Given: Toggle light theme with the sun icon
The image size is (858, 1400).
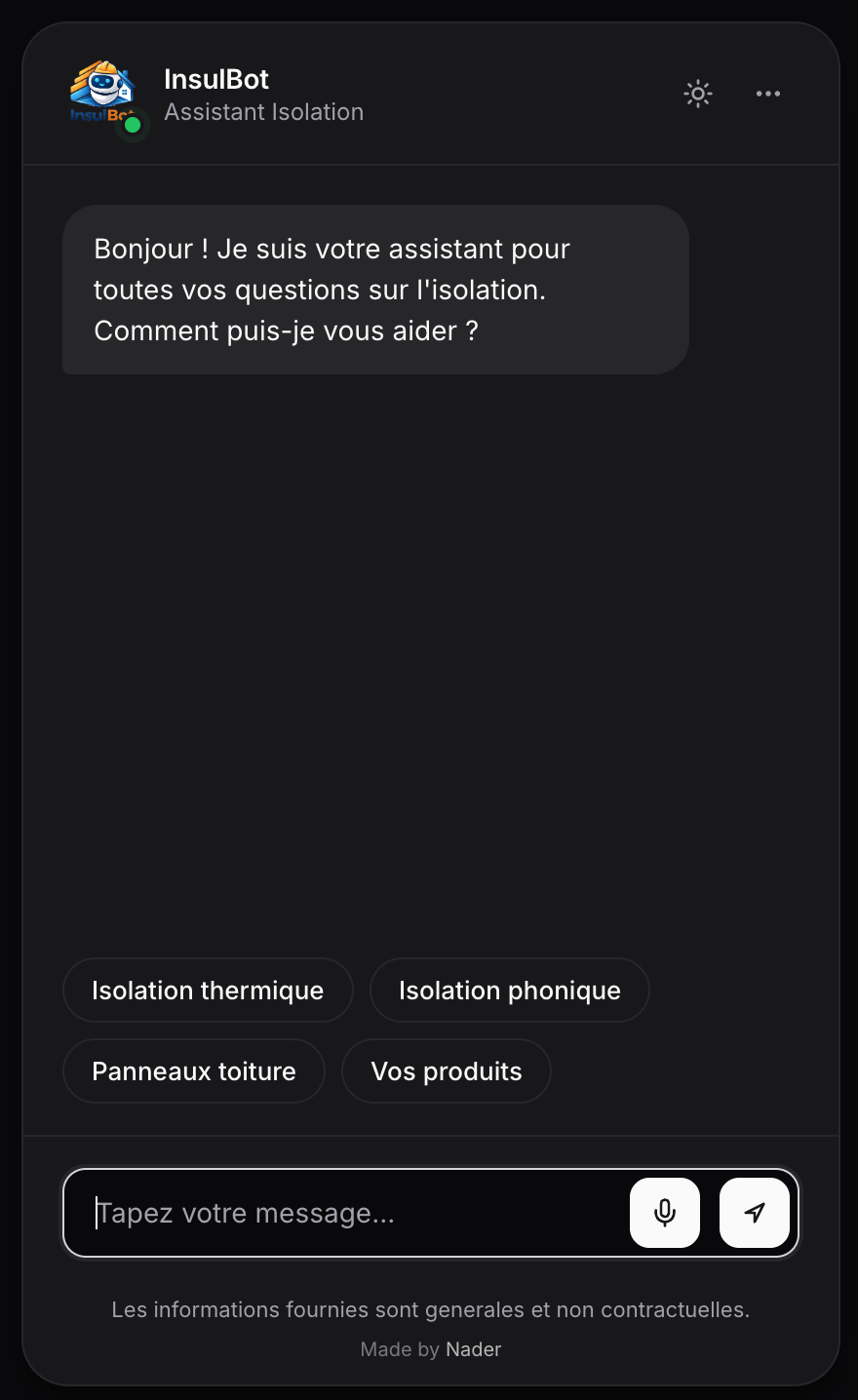Looking at the screenshot, I should pos(698,94).
